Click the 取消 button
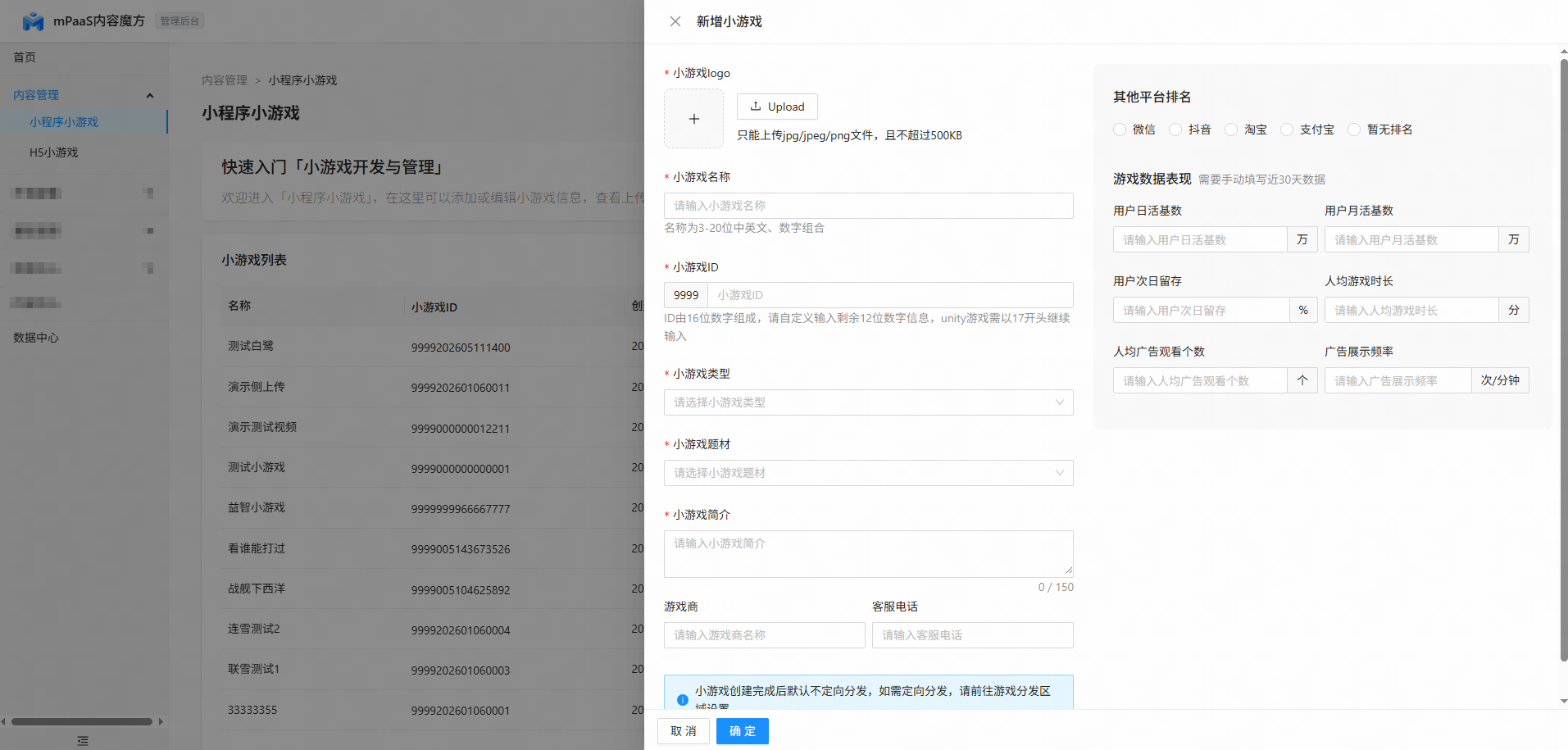Screen dimensions: 1568x750 (684, 731)
